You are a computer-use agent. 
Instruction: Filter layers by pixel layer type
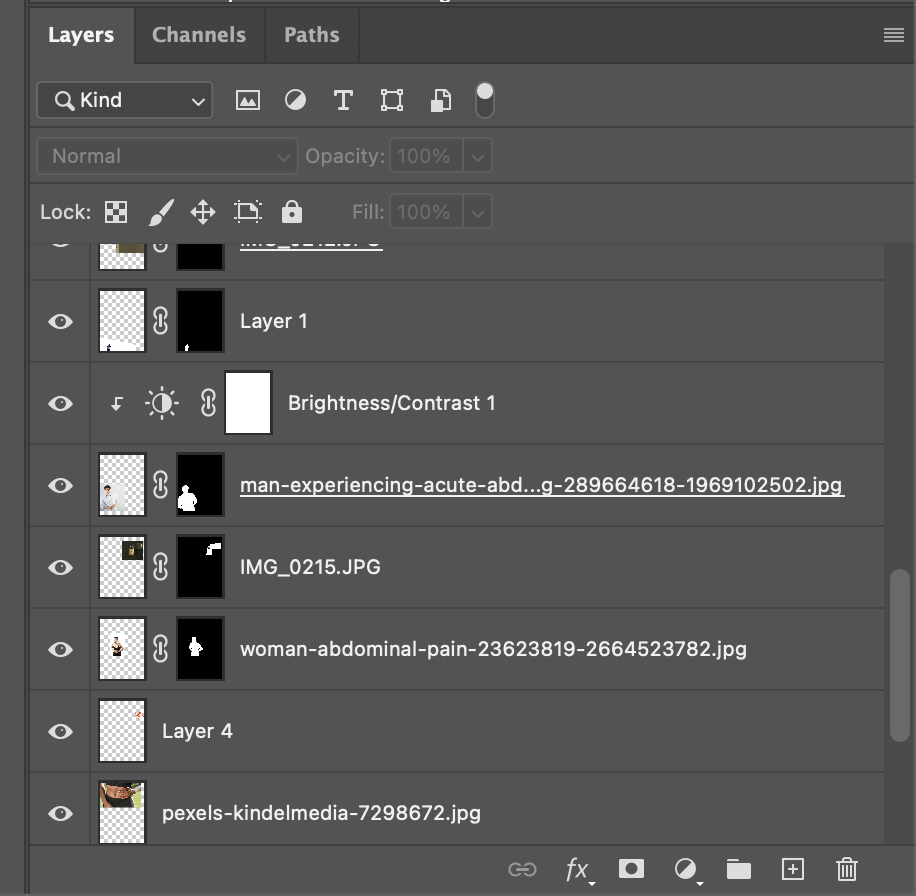(247, 100)
